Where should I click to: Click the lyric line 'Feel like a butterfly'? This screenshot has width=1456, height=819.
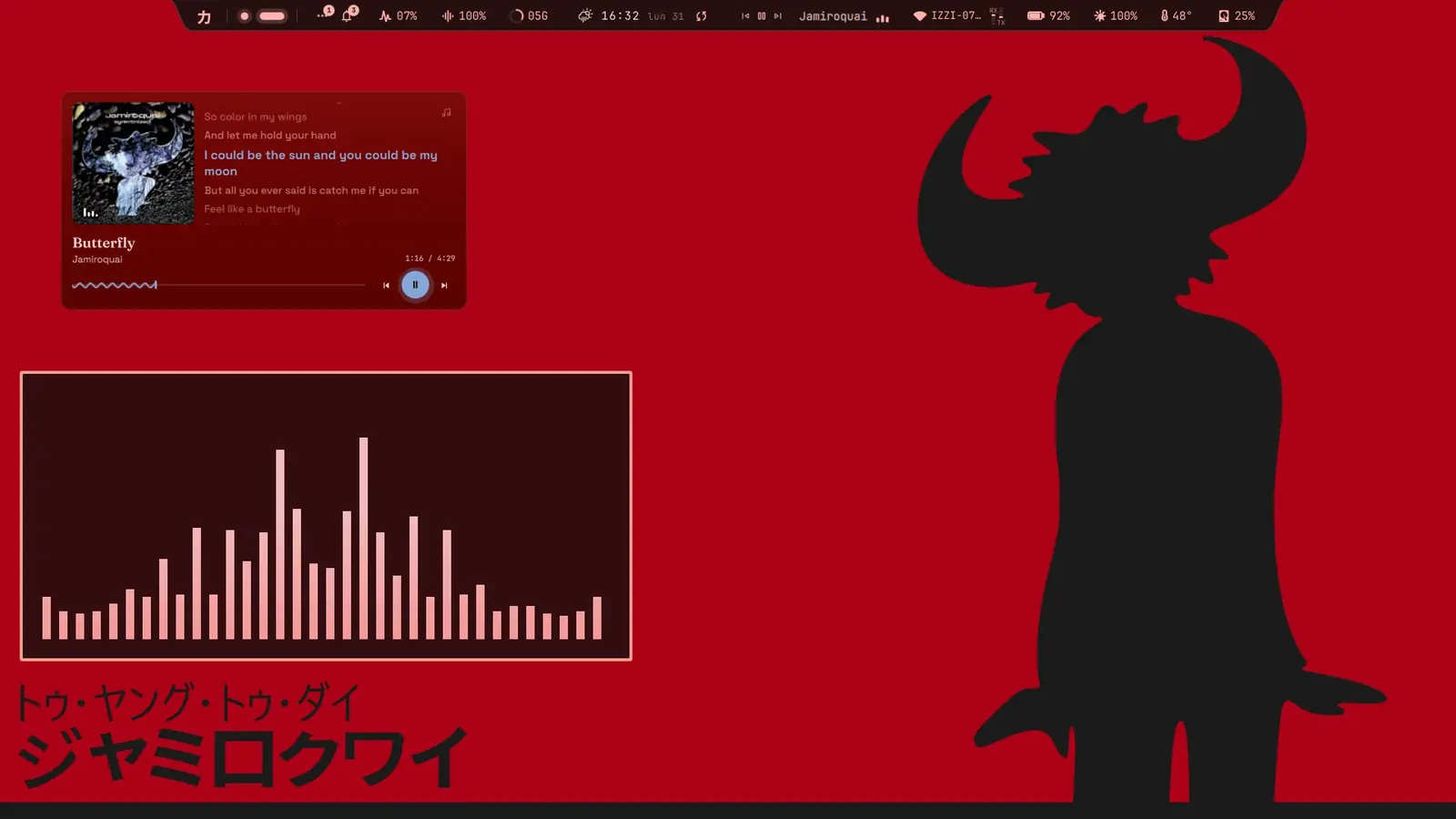(252, 209)
